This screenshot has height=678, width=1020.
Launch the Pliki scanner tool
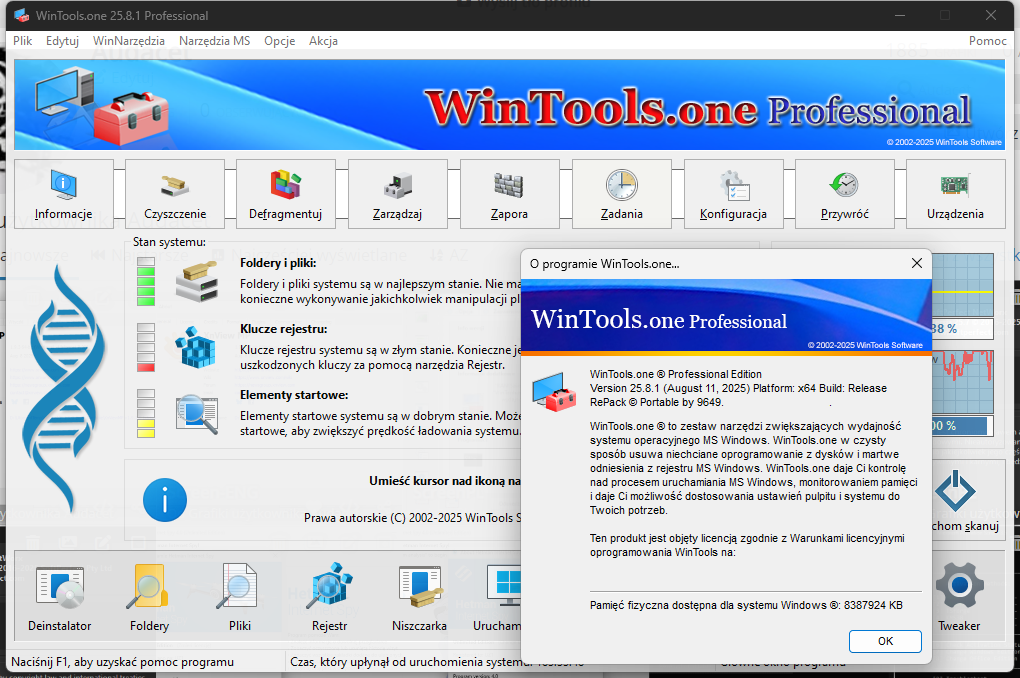tap(239, 597)
